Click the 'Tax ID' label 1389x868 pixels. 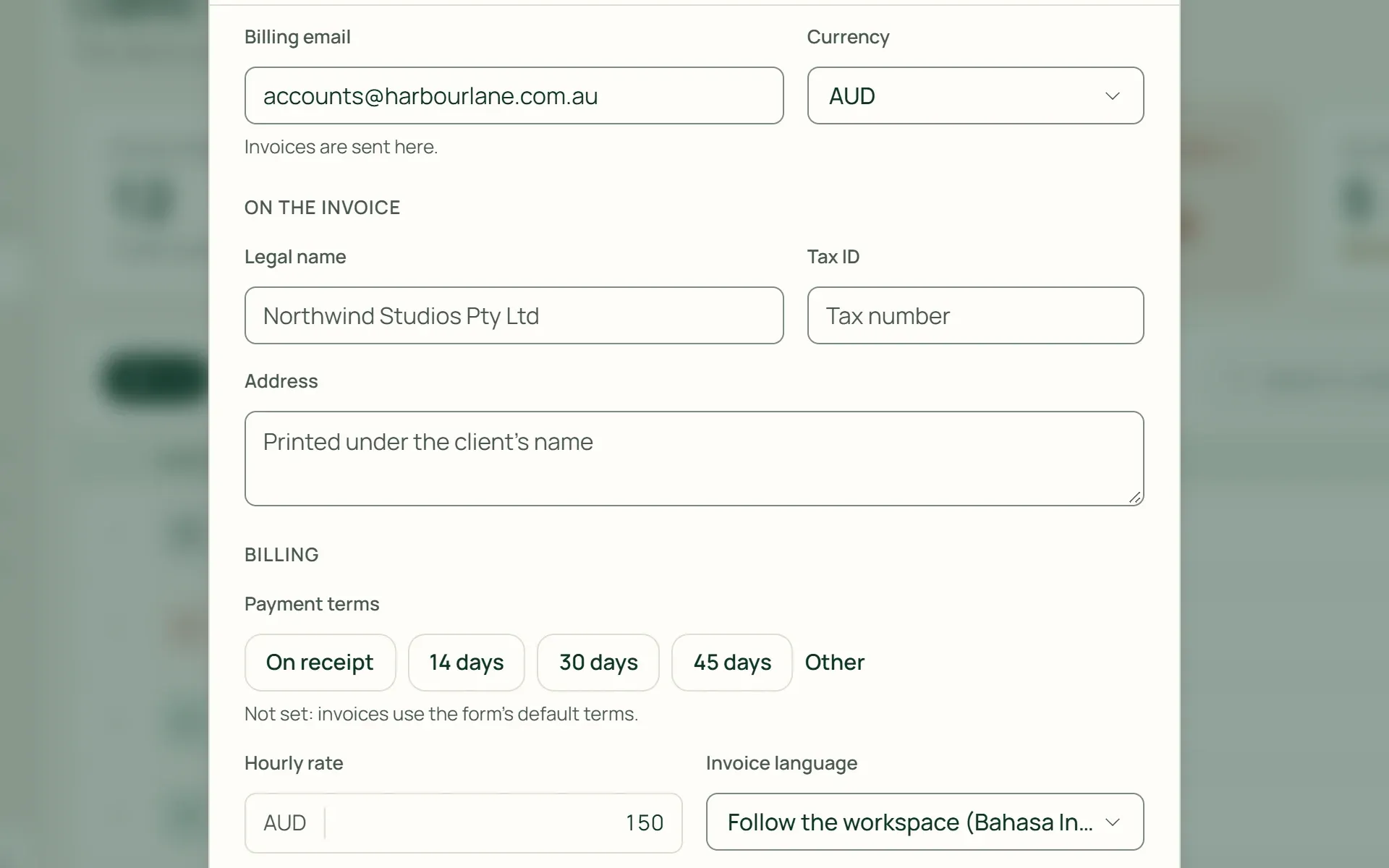[833, 257]
